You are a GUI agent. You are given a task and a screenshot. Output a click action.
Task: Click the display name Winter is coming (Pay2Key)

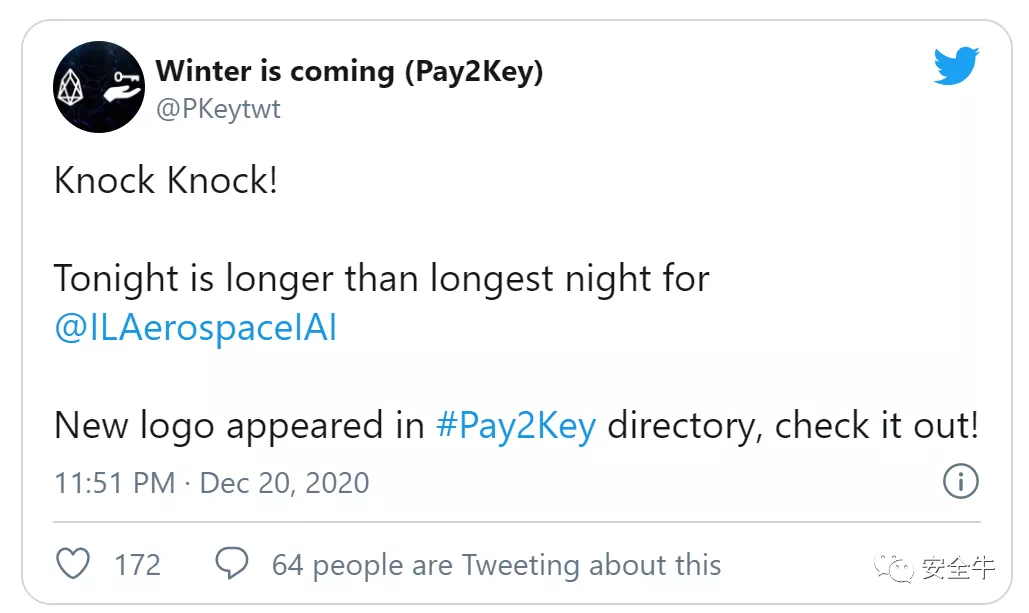pos(349,71)
